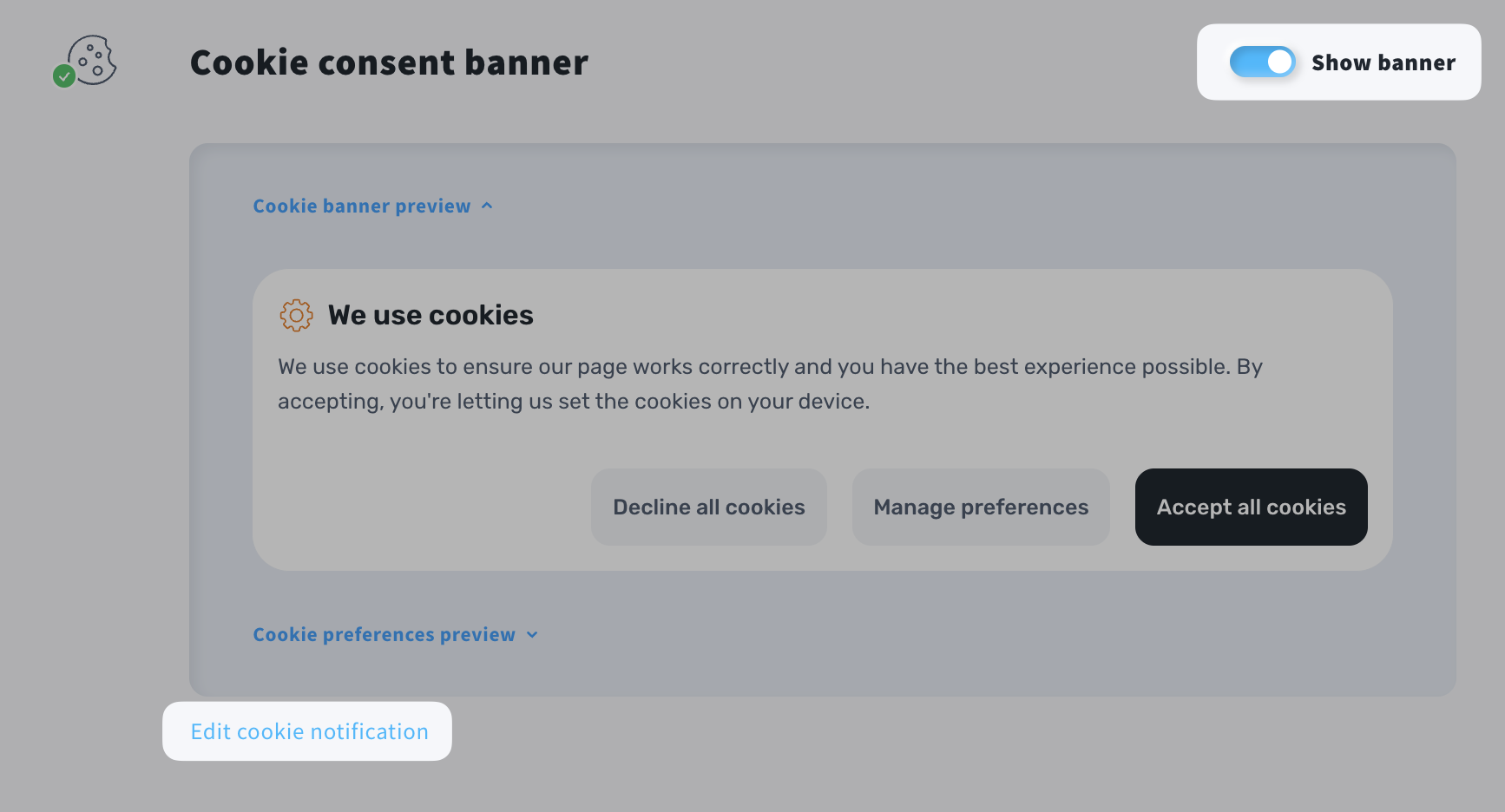Open the Edit cookie notification button

307,731
